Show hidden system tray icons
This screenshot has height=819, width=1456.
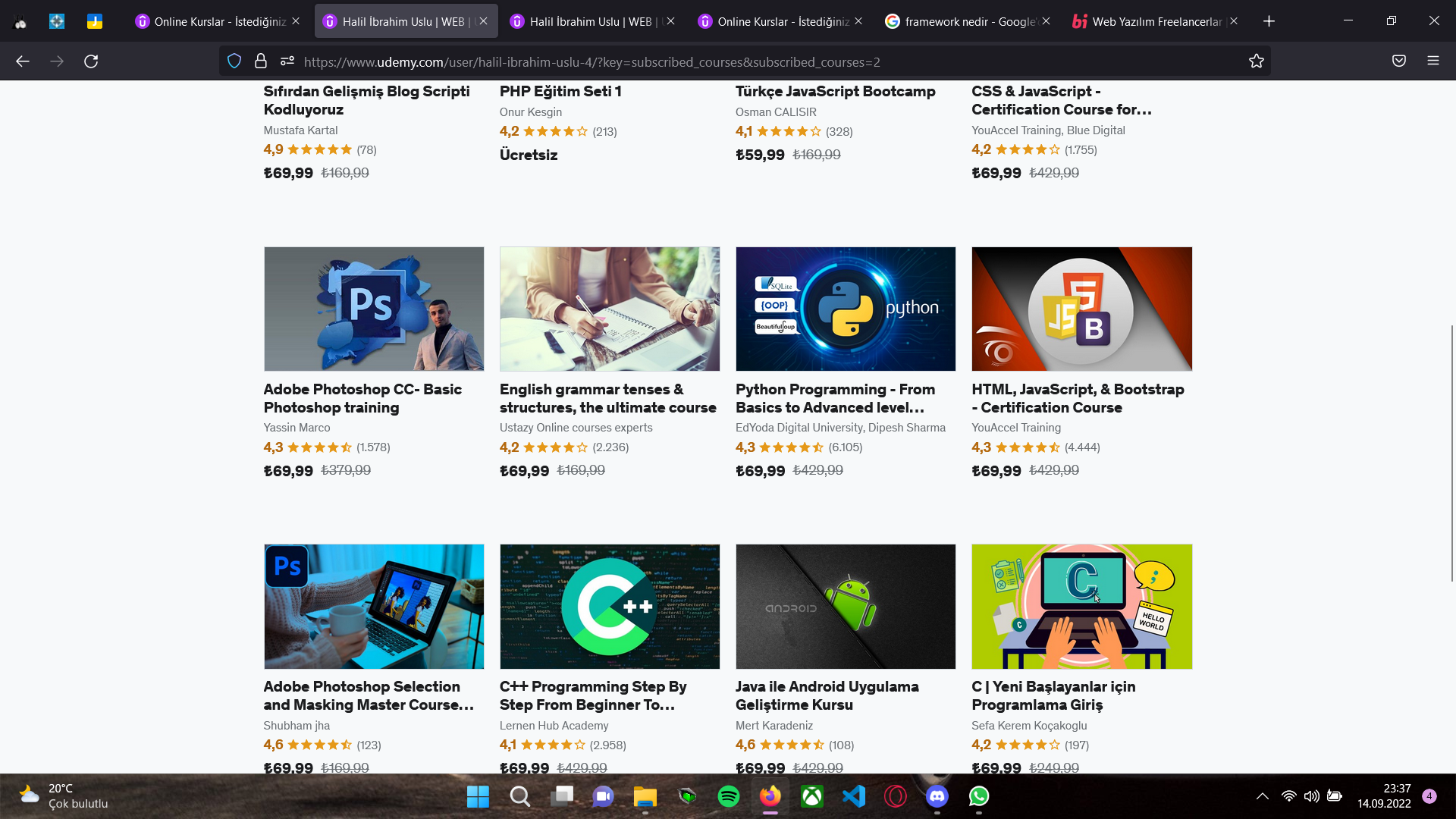click(1263, 796)
